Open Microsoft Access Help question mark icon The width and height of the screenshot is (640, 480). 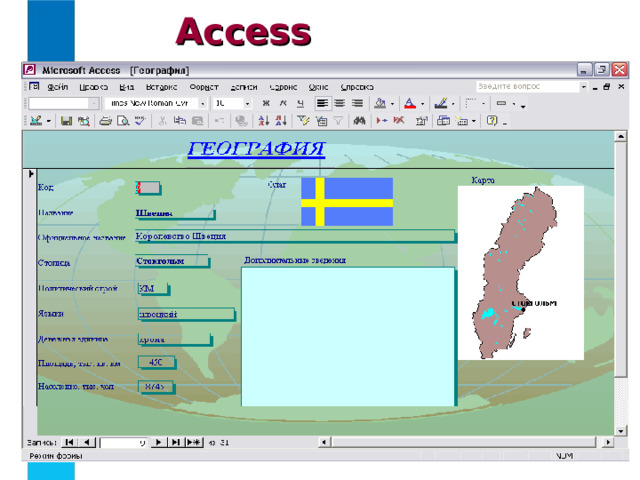coord(492,121)
